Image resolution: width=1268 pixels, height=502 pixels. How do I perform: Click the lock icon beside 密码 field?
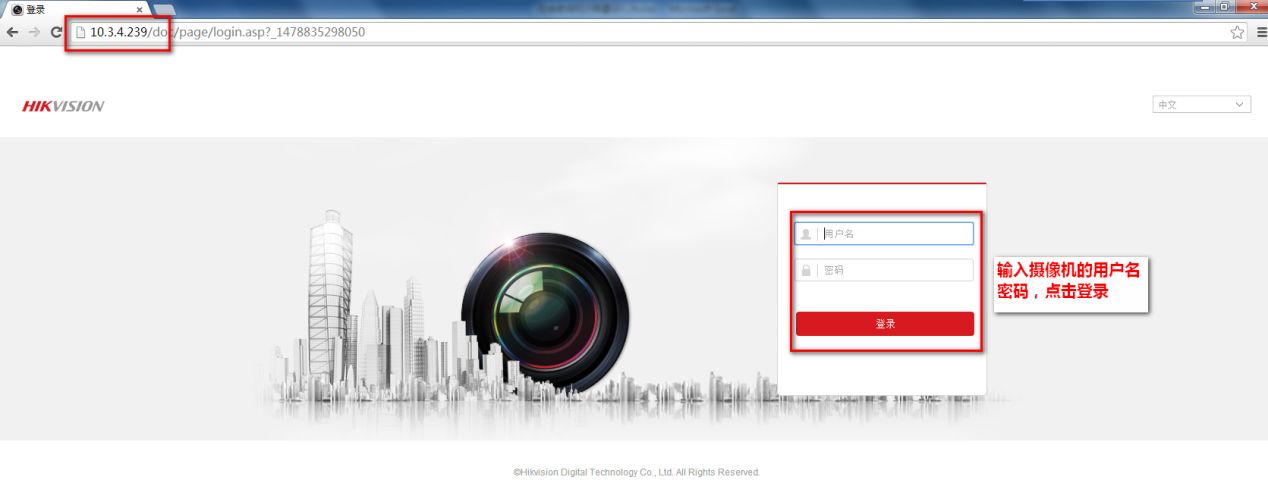(806, 270)
